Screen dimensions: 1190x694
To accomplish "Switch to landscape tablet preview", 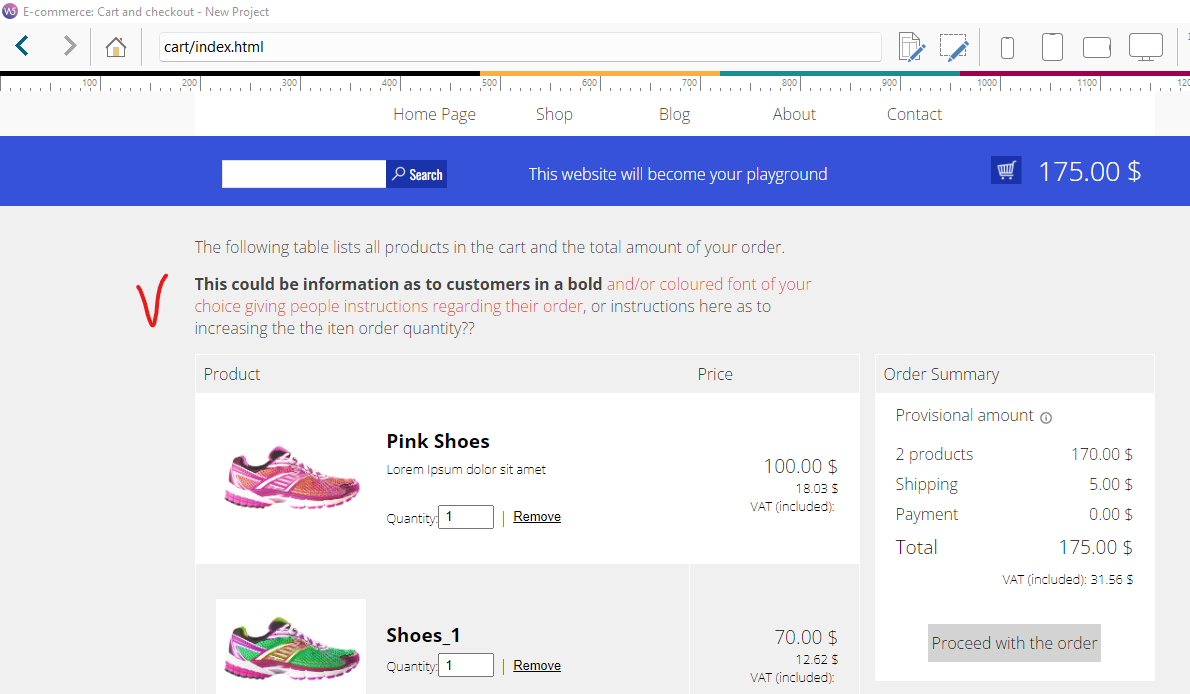I will [1097, 47].
